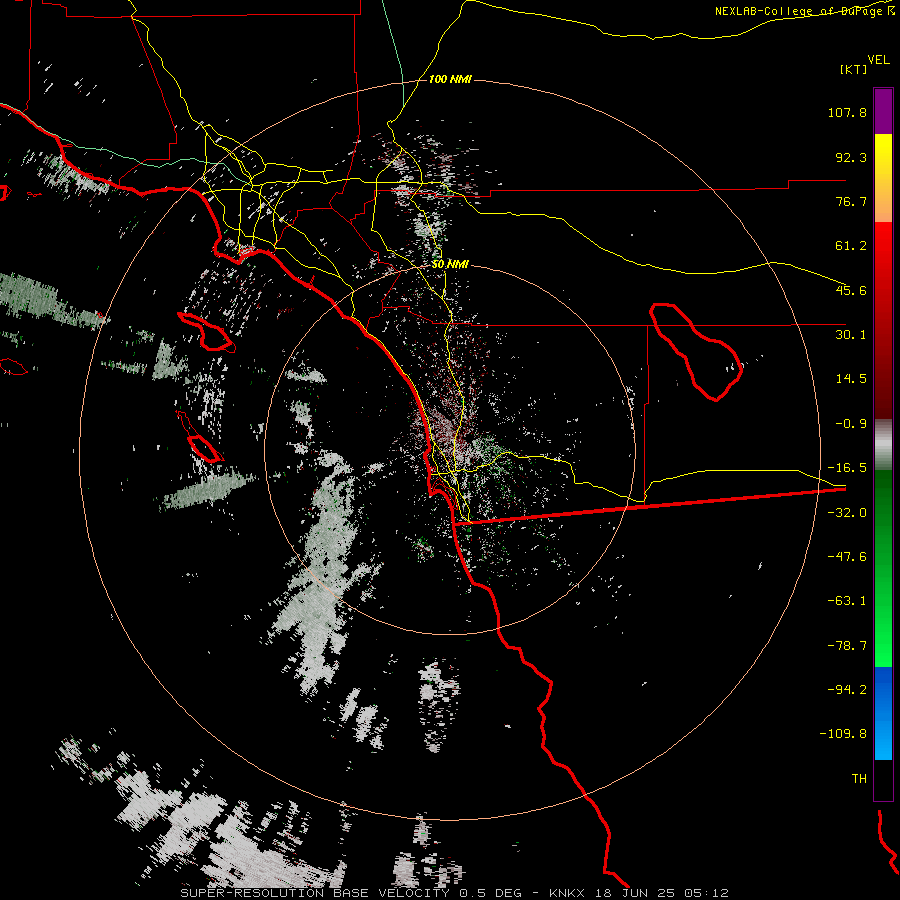Click the 50 NMI range ring label

pyautogui.click(x=450, y=265)
